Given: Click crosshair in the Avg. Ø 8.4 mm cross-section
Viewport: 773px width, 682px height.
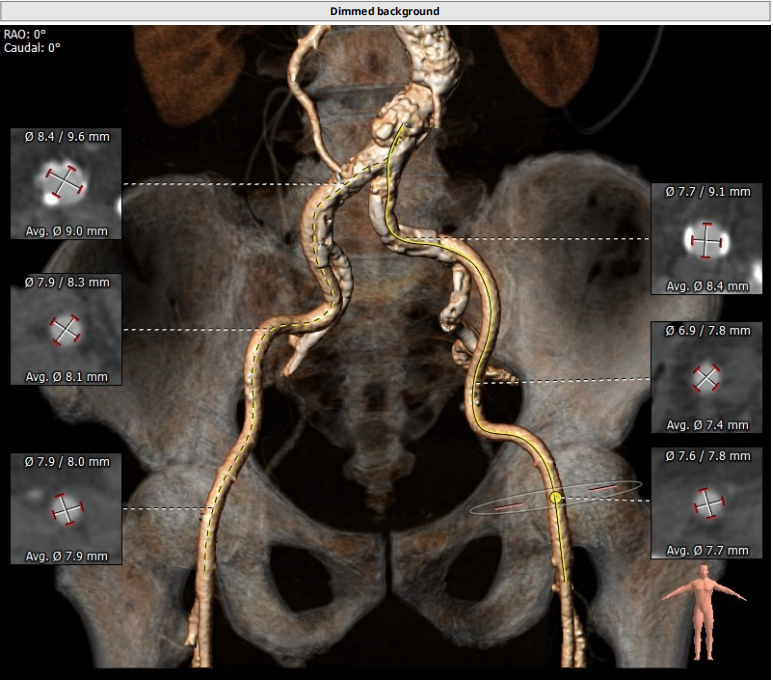Looking at the screenshot, I should [706, 240].
